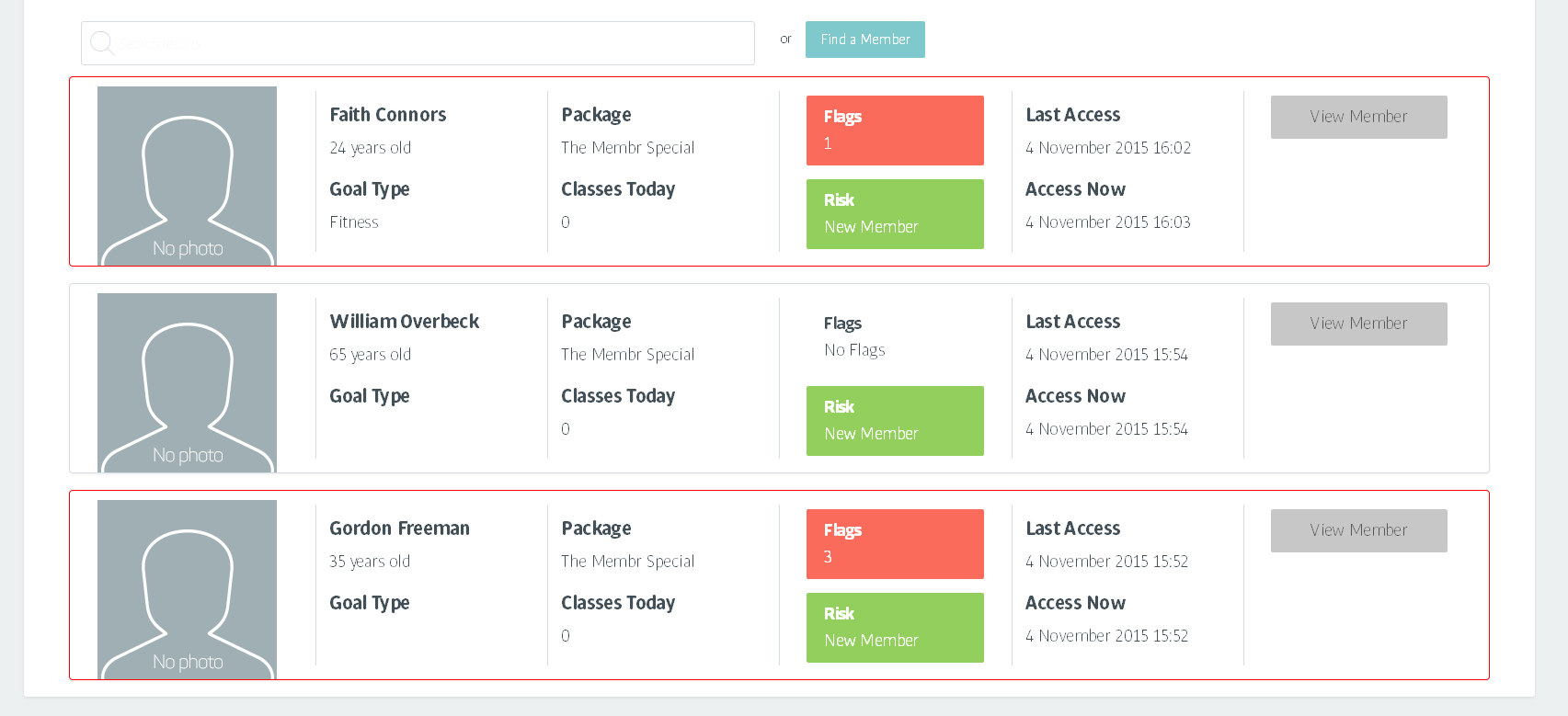Click Faith Connors' red Flags tile

[894, 131]
